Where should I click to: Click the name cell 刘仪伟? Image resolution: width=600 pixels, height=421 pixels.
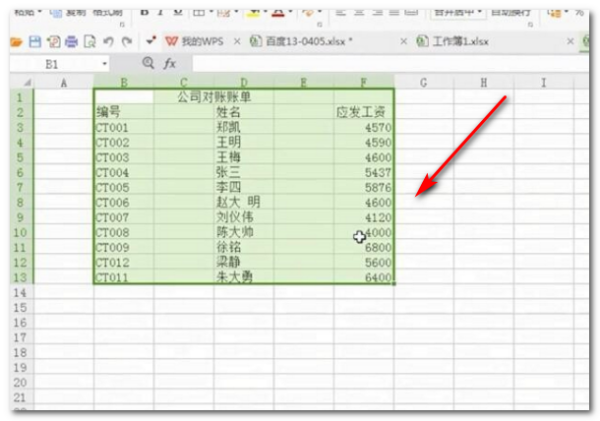pyautogui.click(x=243, y=217)
